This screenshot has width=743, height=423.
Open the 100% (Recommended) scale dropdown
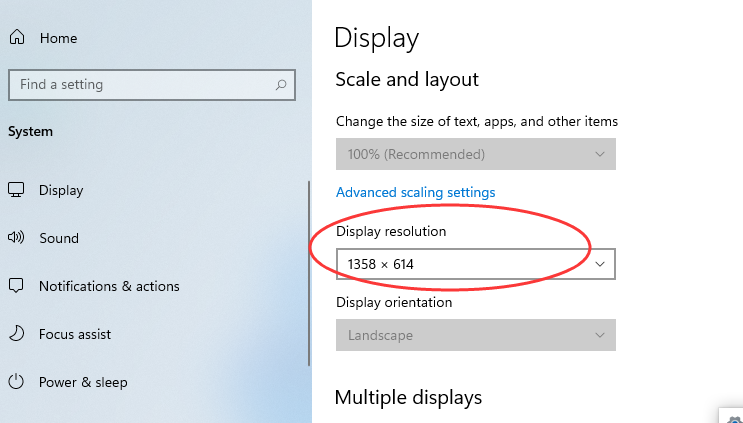coord(475,154)
